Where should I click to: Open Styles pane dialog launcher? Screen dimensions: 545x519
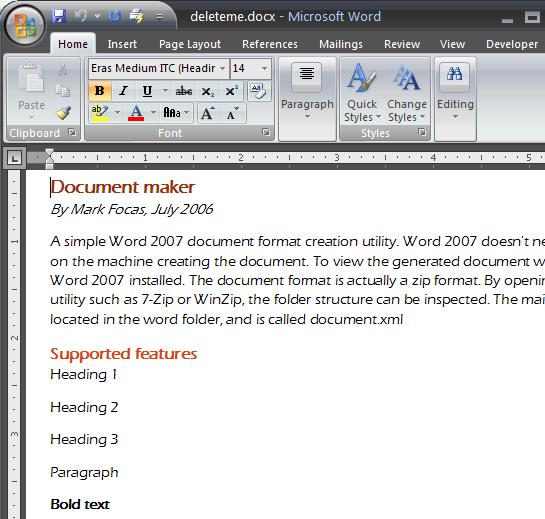422,132
